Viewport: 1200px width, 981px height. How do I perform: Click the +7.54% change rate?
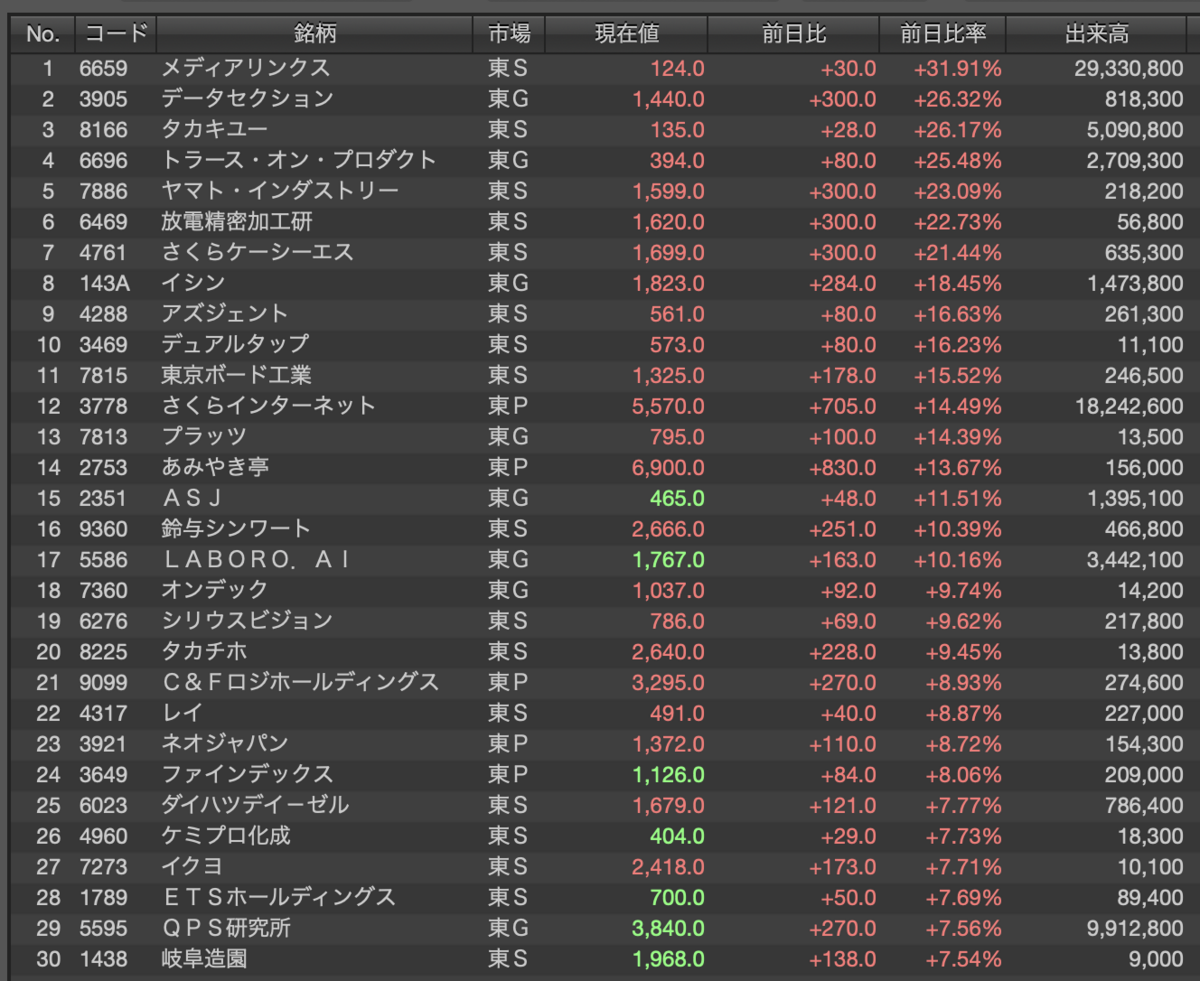pyautogui.click(x=962, y=959)
